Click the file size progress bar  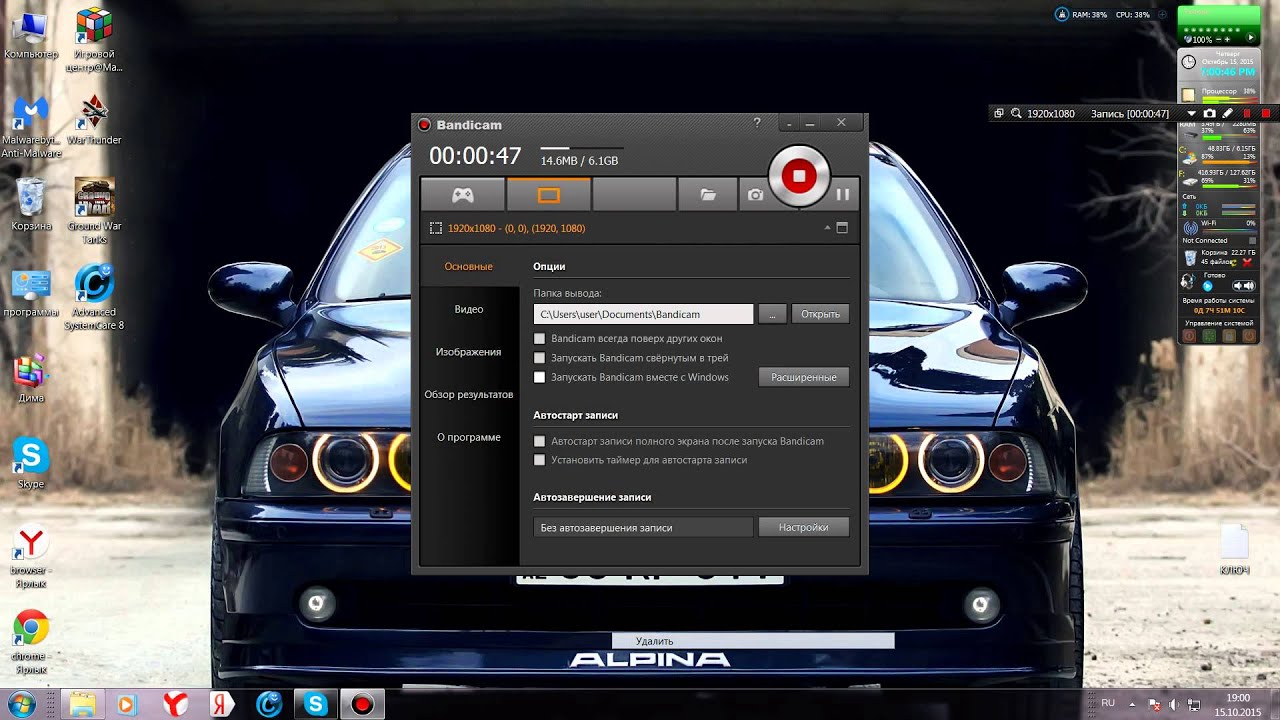(582, 149)
